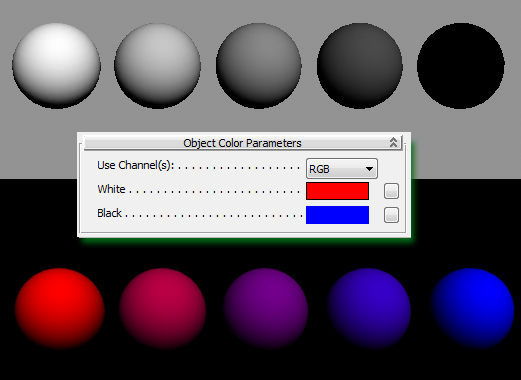Select the dark gray sphere
The width and height of the screenshot is (521, 380).
[x=360, y=66]
